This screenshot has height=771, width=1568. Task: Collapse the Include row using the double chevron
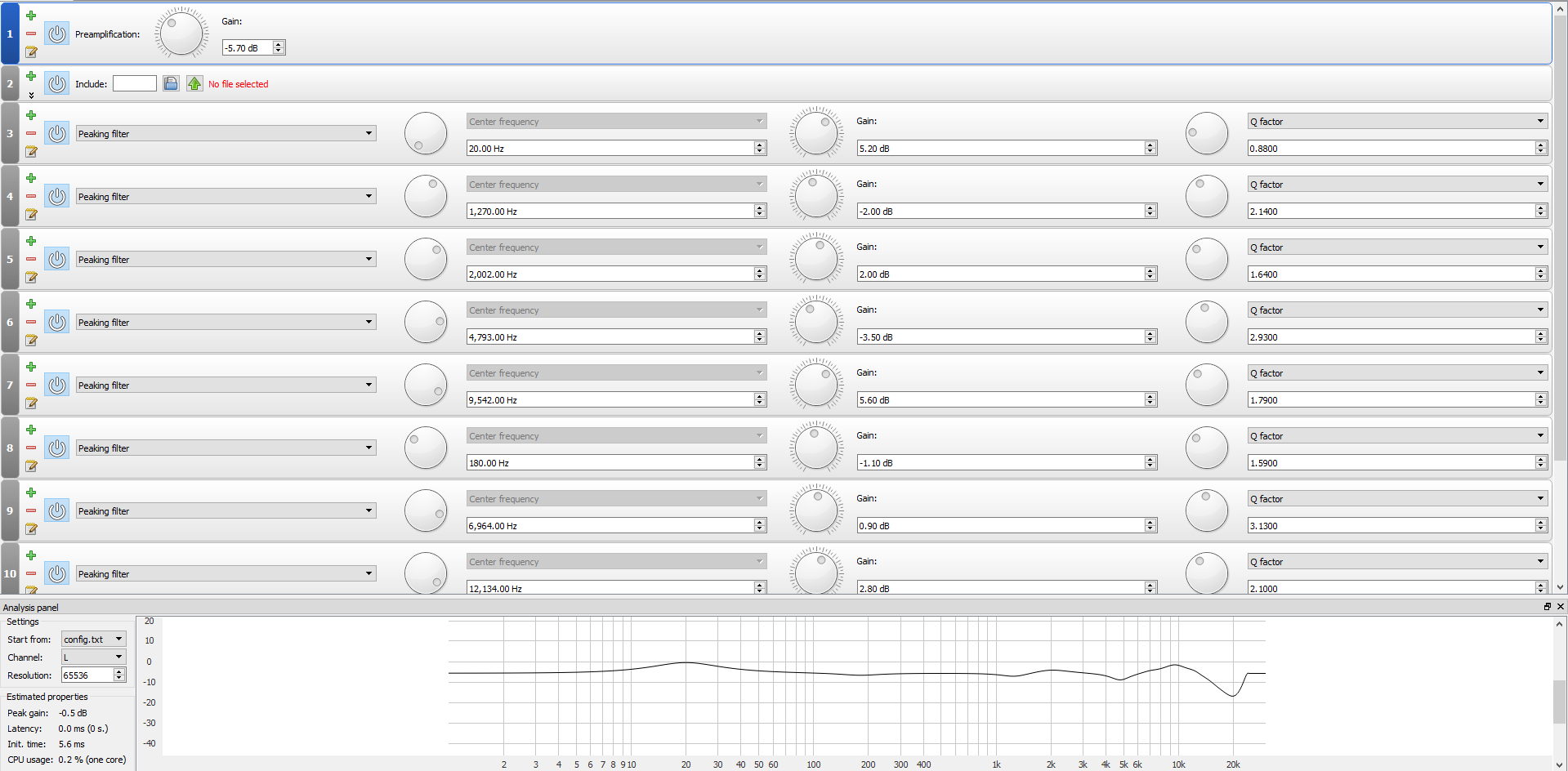31,95
